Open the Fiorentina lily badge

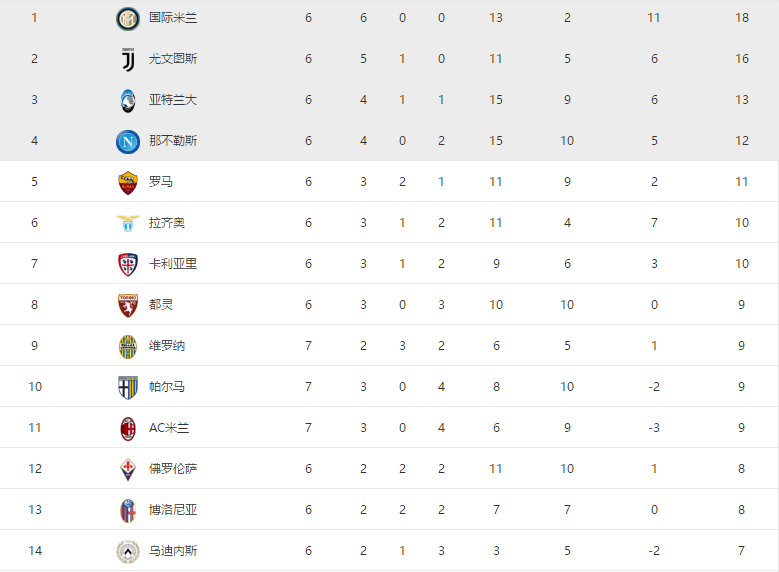tap(128, 470)
